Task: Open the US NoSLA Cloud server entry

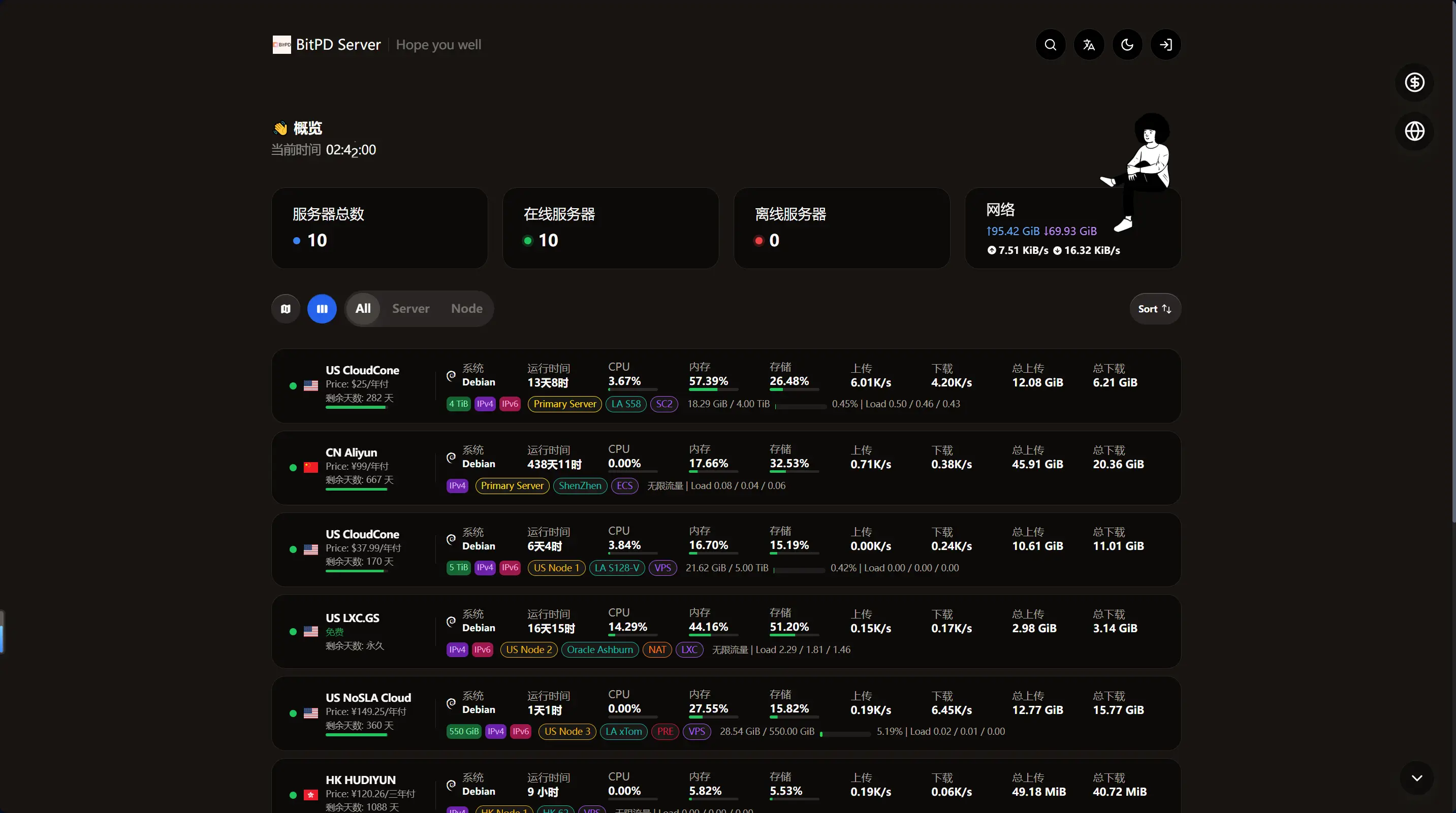Action: pyautogui.click(x=726, y=713)
